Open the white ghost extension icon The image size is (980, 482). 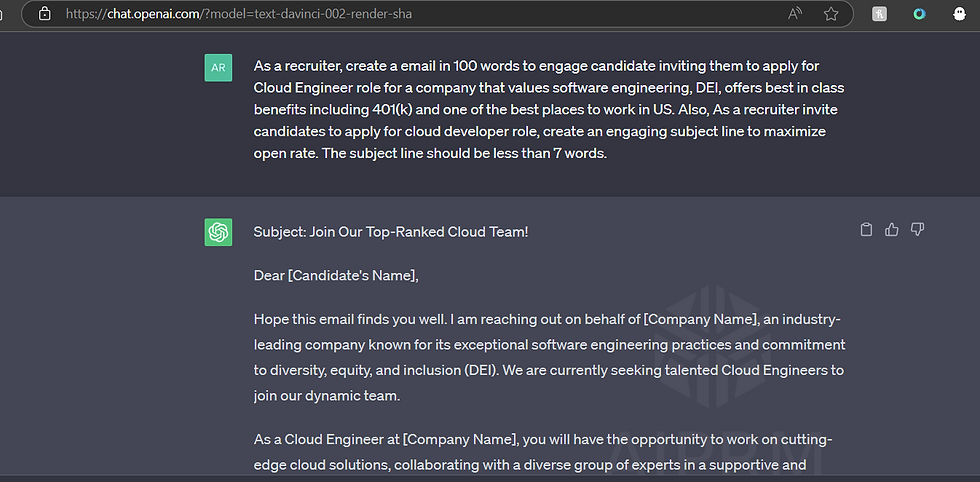click(959, 14)
